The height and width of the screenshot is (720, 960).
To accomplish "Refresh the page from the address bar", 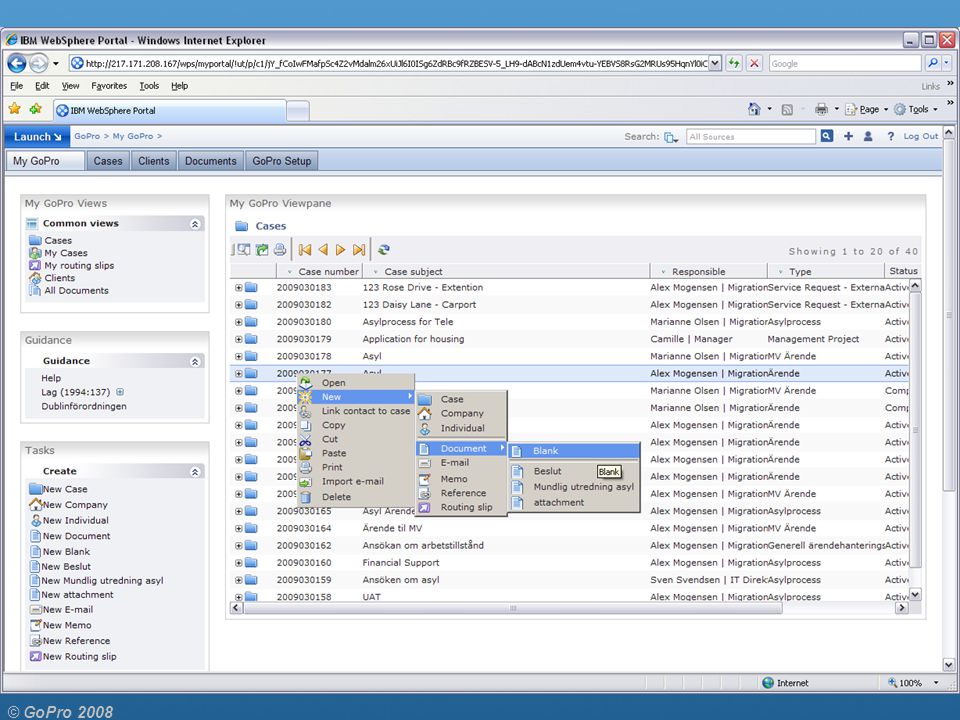I will coord(733,63).
